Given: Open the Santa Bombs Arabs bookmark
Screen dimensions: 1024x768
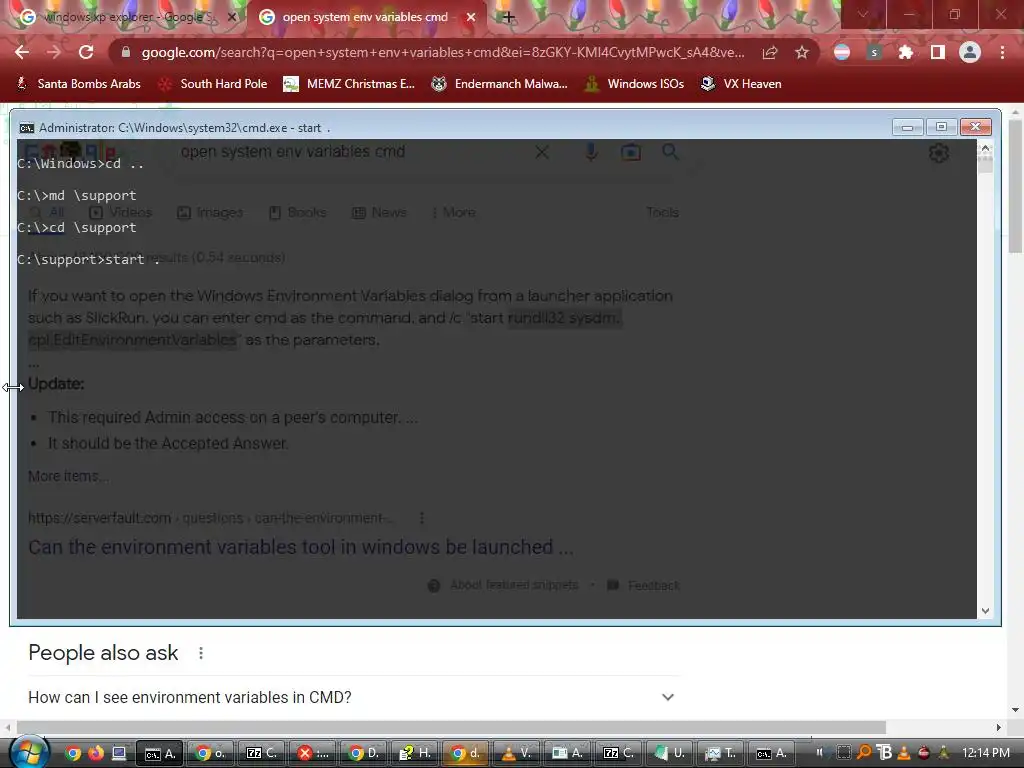Looking at the screenshot, I should (x=78, y=84).
